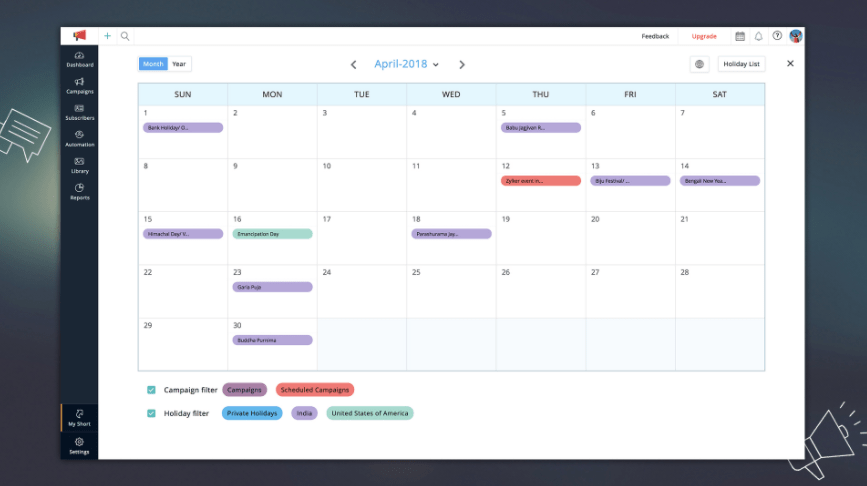This screenshot has width=867, height=486.
Task: Open the search magnifier icon
Action: [x=125, y=36]
